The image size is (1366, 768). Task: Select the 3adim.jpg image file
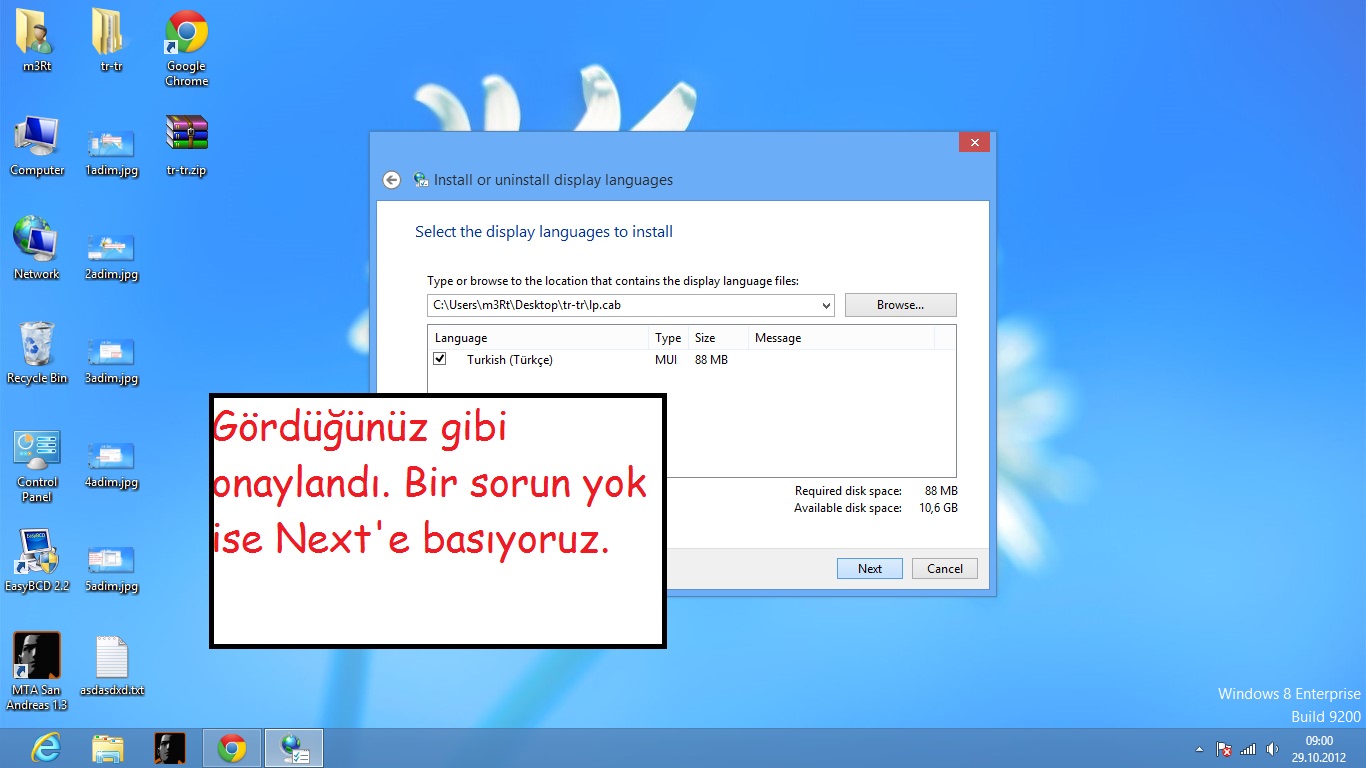click(x=111, y=360)
